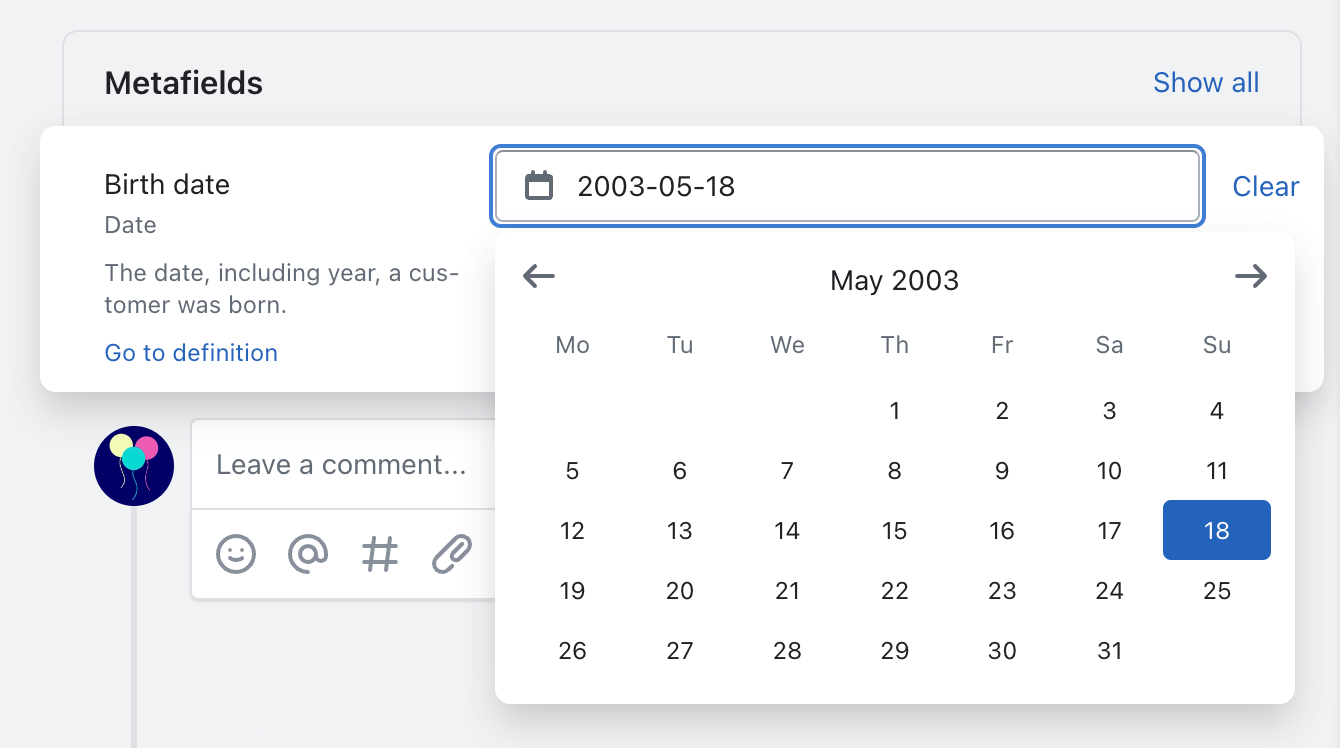Go to next month arrow

pyautogui.click(x=1251, y=277)
